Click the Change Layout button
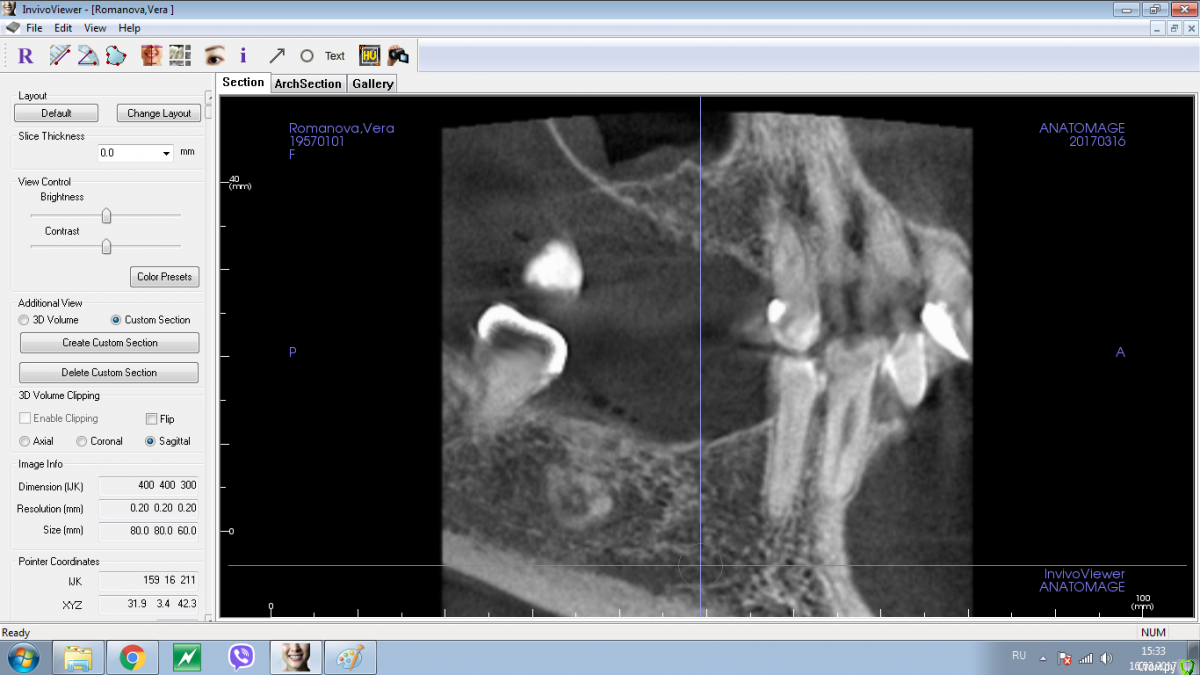This screenshot has height=675, width=1200. pyautogui.click(x=159, y=113)
